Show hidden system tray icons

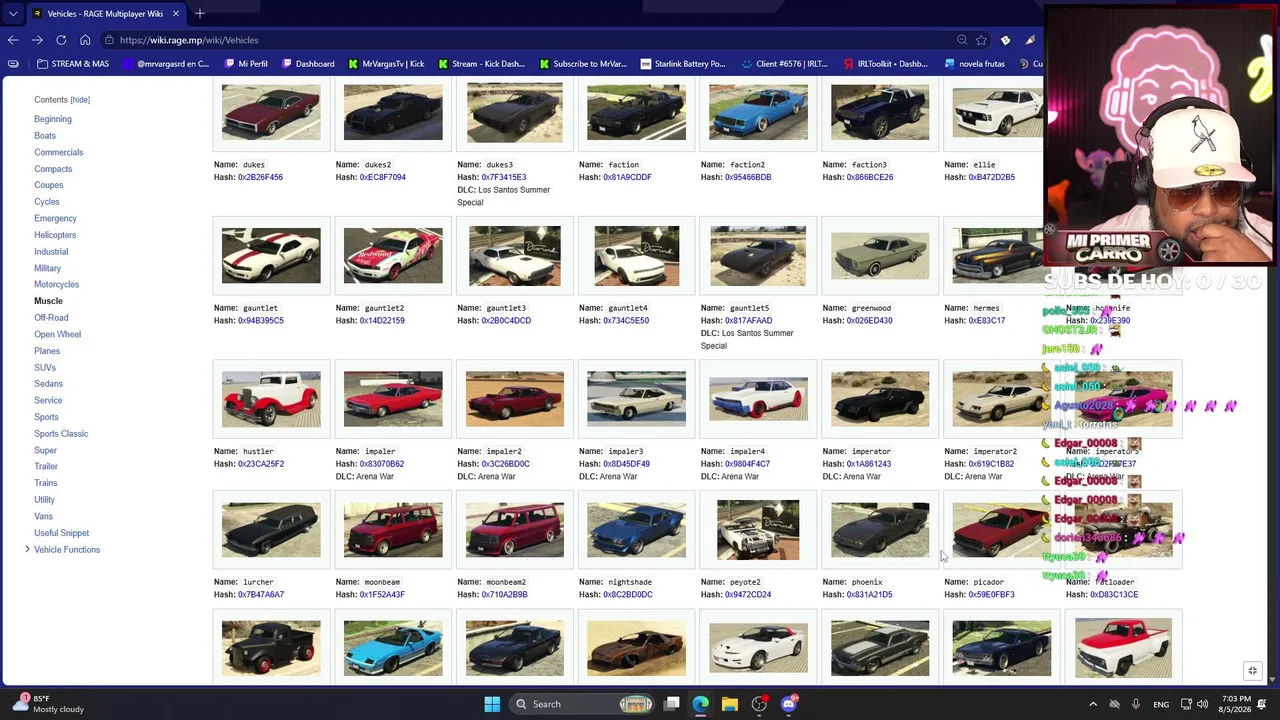tap(1093, 704)
